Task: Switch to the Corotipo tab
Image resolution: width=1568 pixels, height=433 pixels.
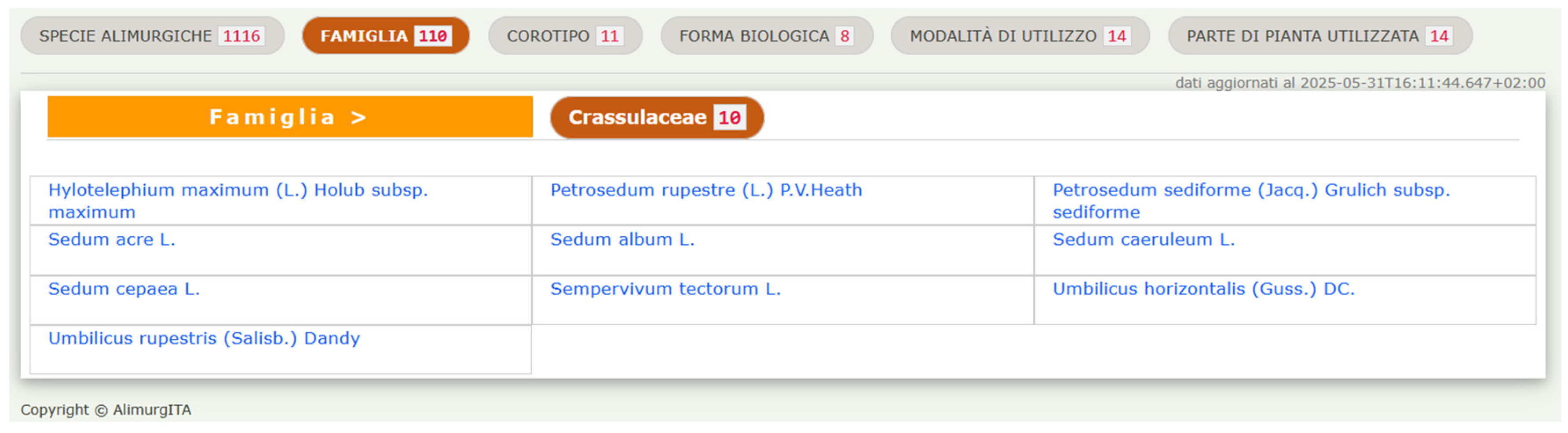Action: (x=564, y=36)
